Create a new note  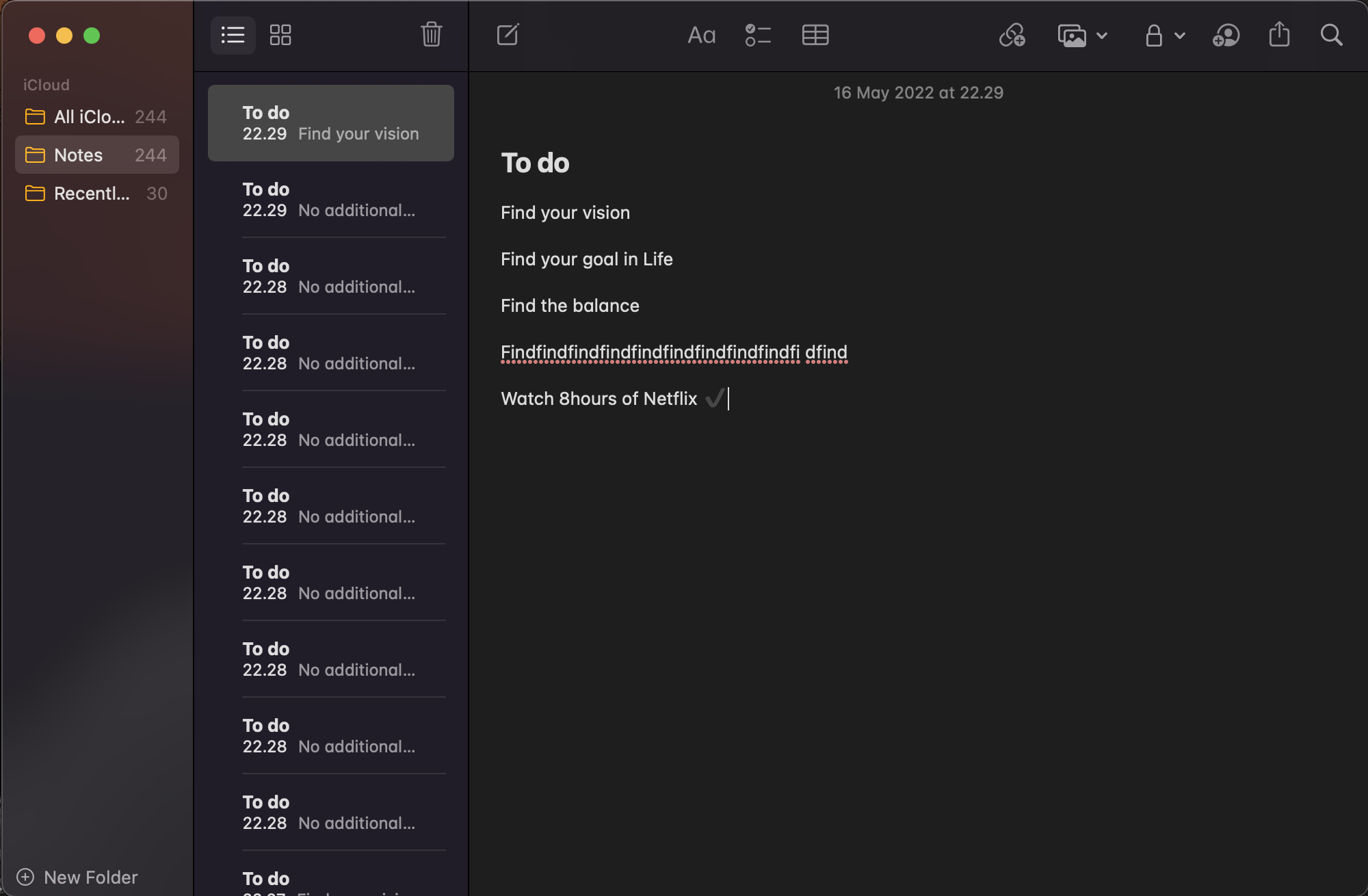(508, 35)
